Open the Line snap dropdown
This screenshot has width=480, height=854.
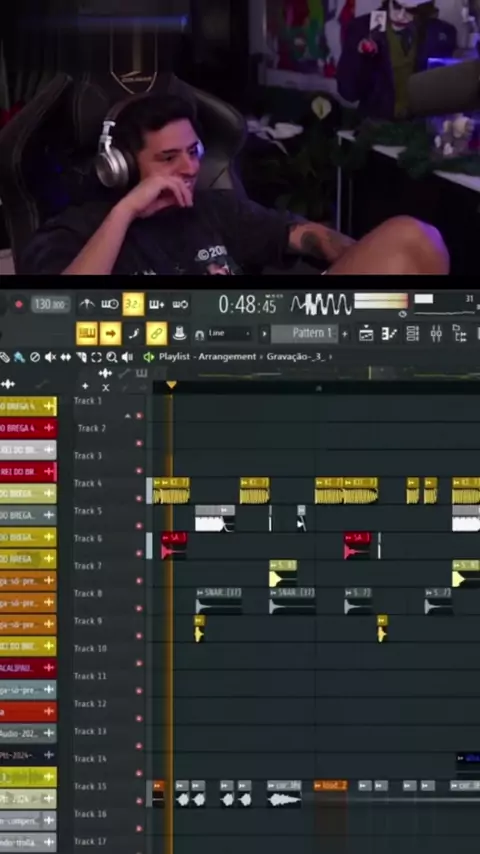(x=229, y=333)
